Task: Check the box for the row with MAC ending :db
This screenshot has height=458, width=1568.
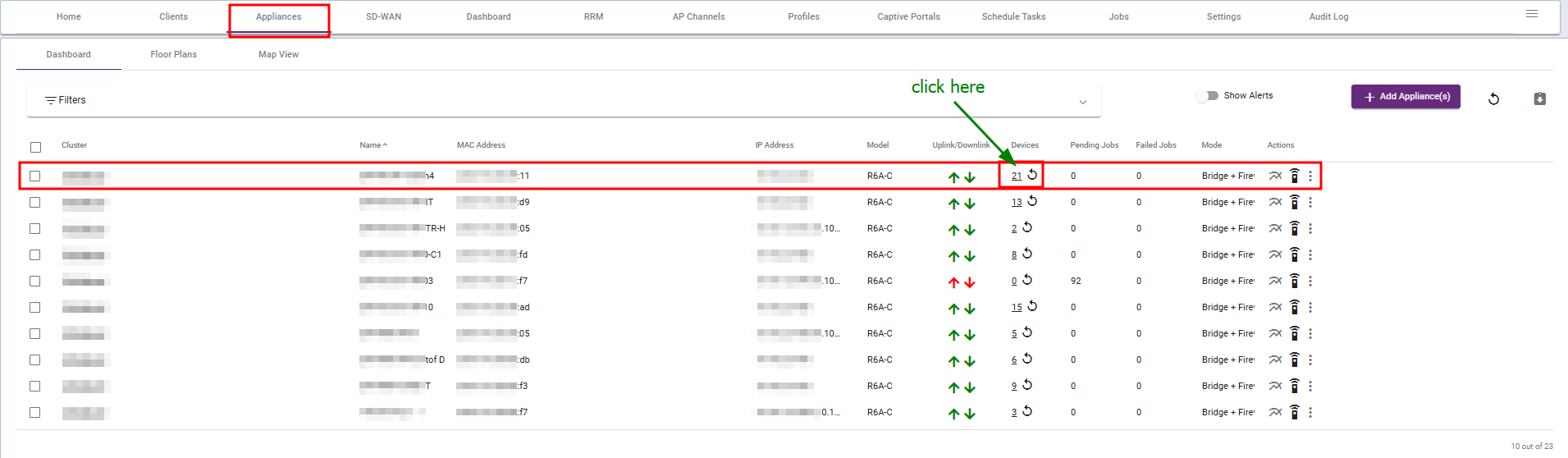Action: tap(35, 360)
